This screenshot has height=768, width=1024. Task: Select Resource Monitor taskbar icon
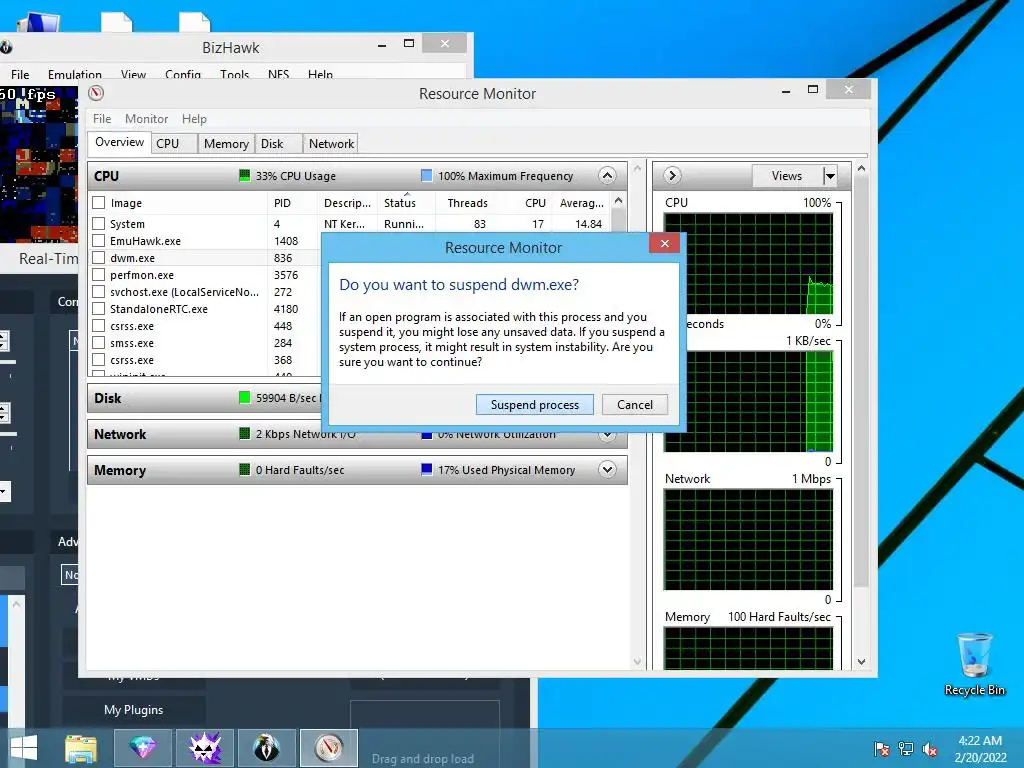click(328, 748)
